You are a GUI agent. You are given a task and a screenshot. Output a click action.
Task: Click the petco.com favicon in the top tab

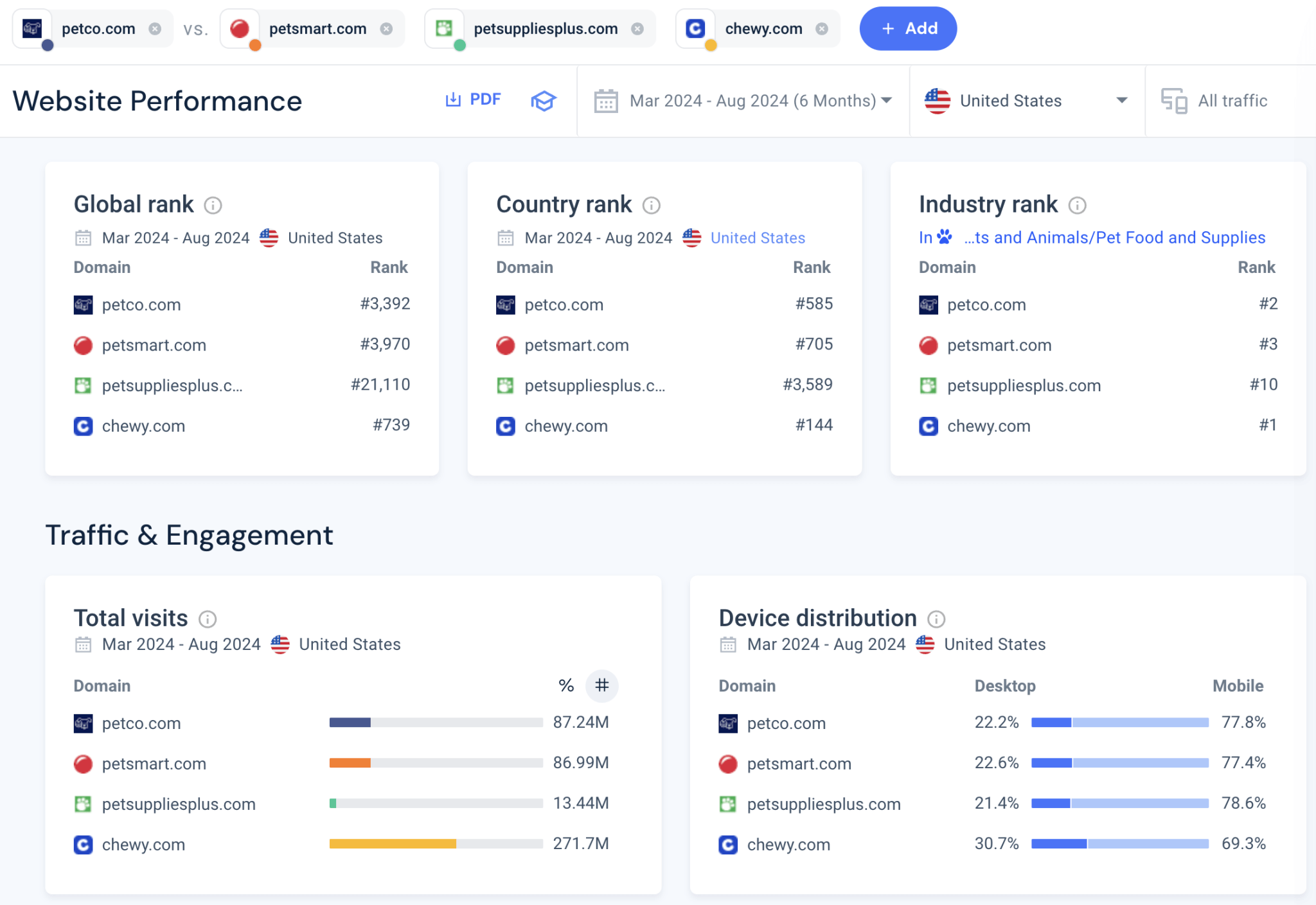coord(32,29)
